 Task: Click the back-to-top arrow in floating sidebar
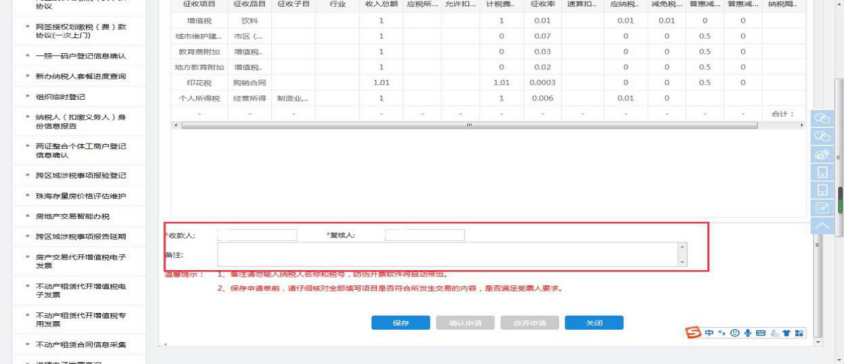click(x=822, y=225)
